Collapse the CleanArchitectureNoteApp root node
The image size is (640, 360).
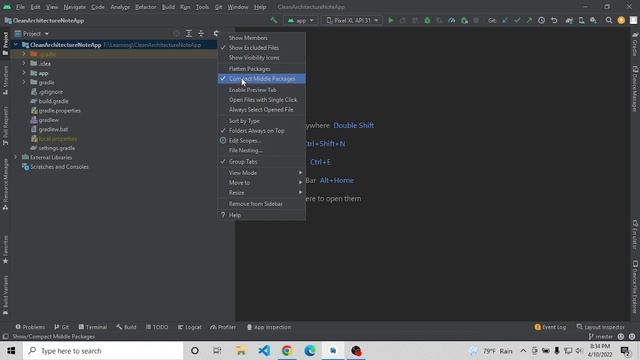click(x=16, y=45)
